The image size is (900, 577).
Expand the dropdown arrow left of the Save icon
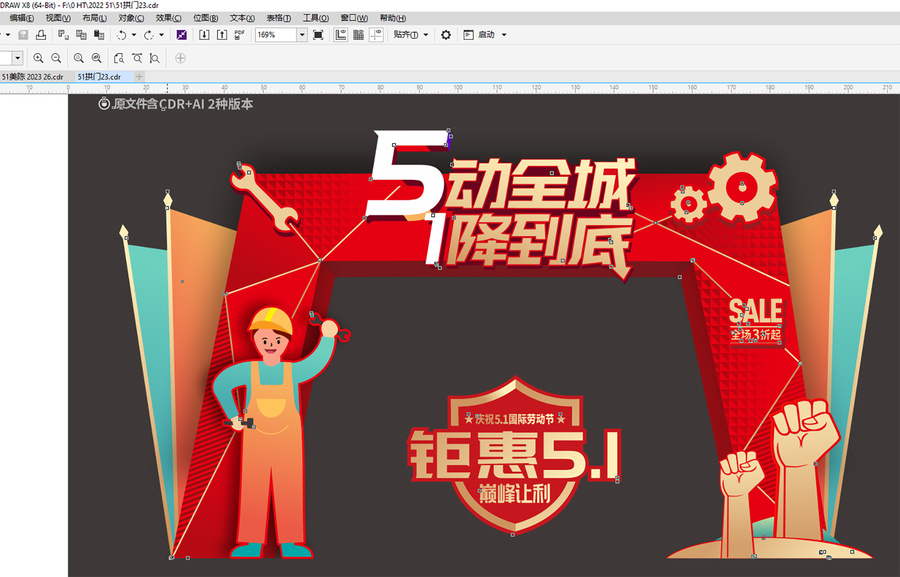coord(7,35)
